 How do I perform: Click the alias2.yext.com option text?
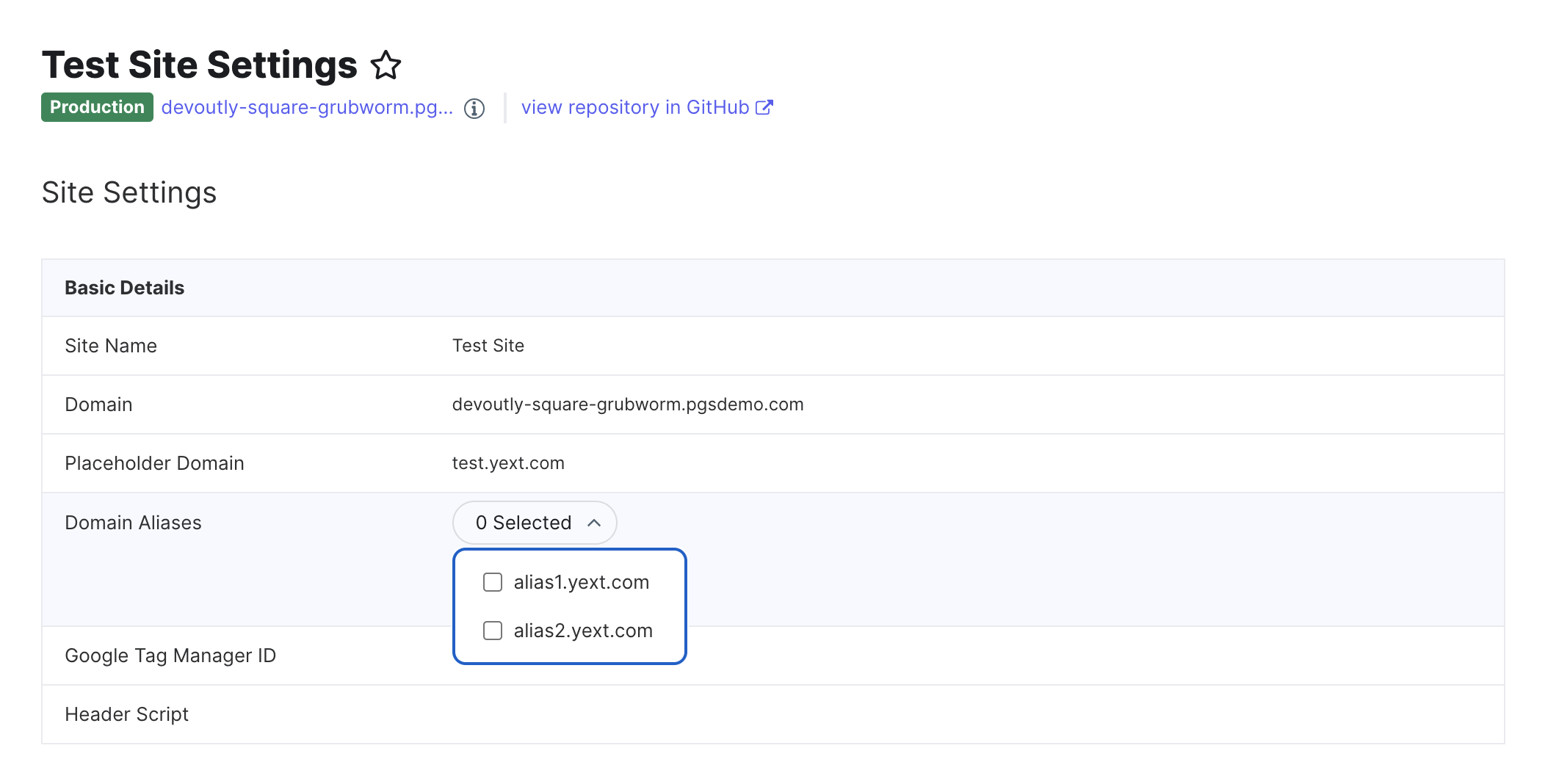(583, 631)
